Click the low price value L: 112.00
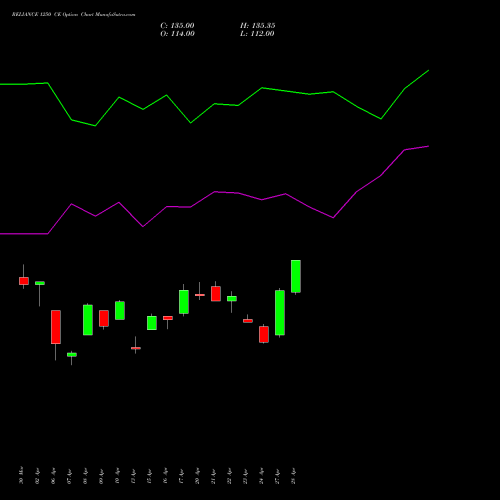This screenshot has width=500, height=500. coord(257,34)
